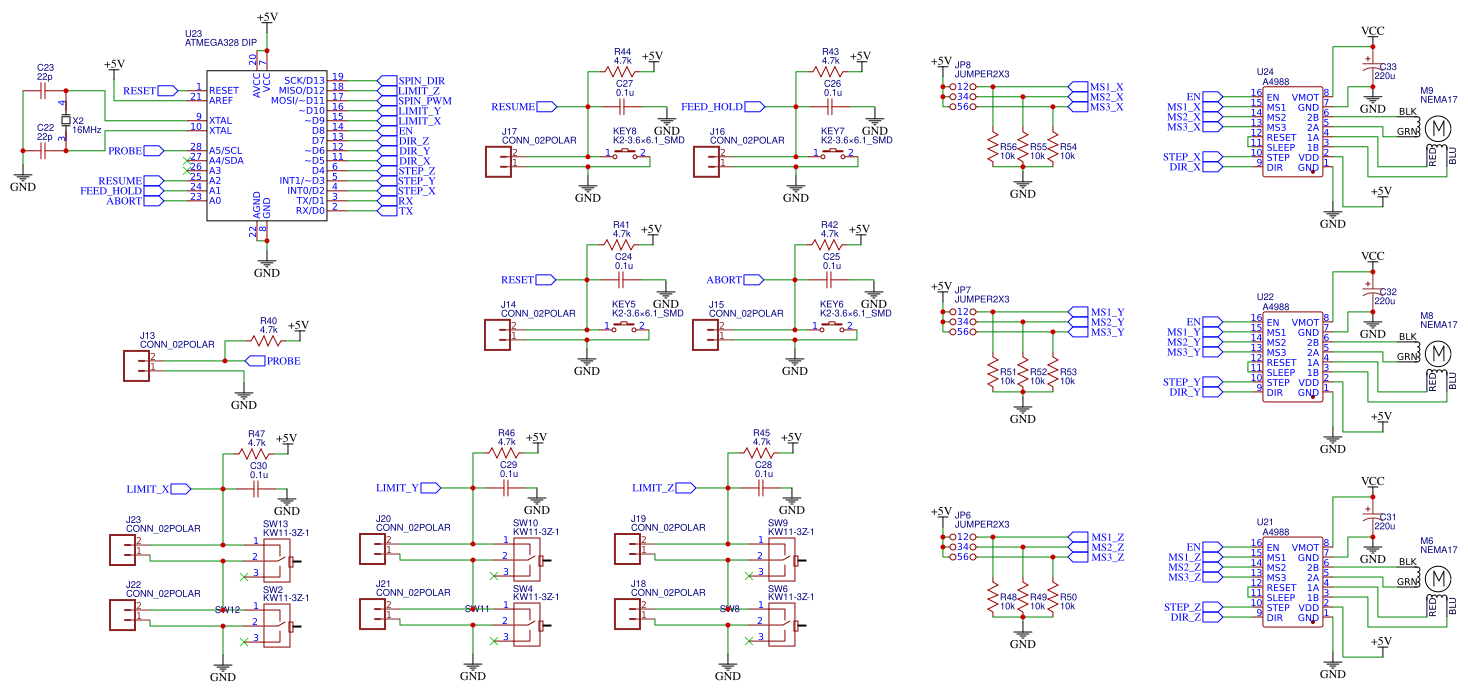Select connector J14 symbol
This screenshot has height=694, width=1468.
coord(497,334)
